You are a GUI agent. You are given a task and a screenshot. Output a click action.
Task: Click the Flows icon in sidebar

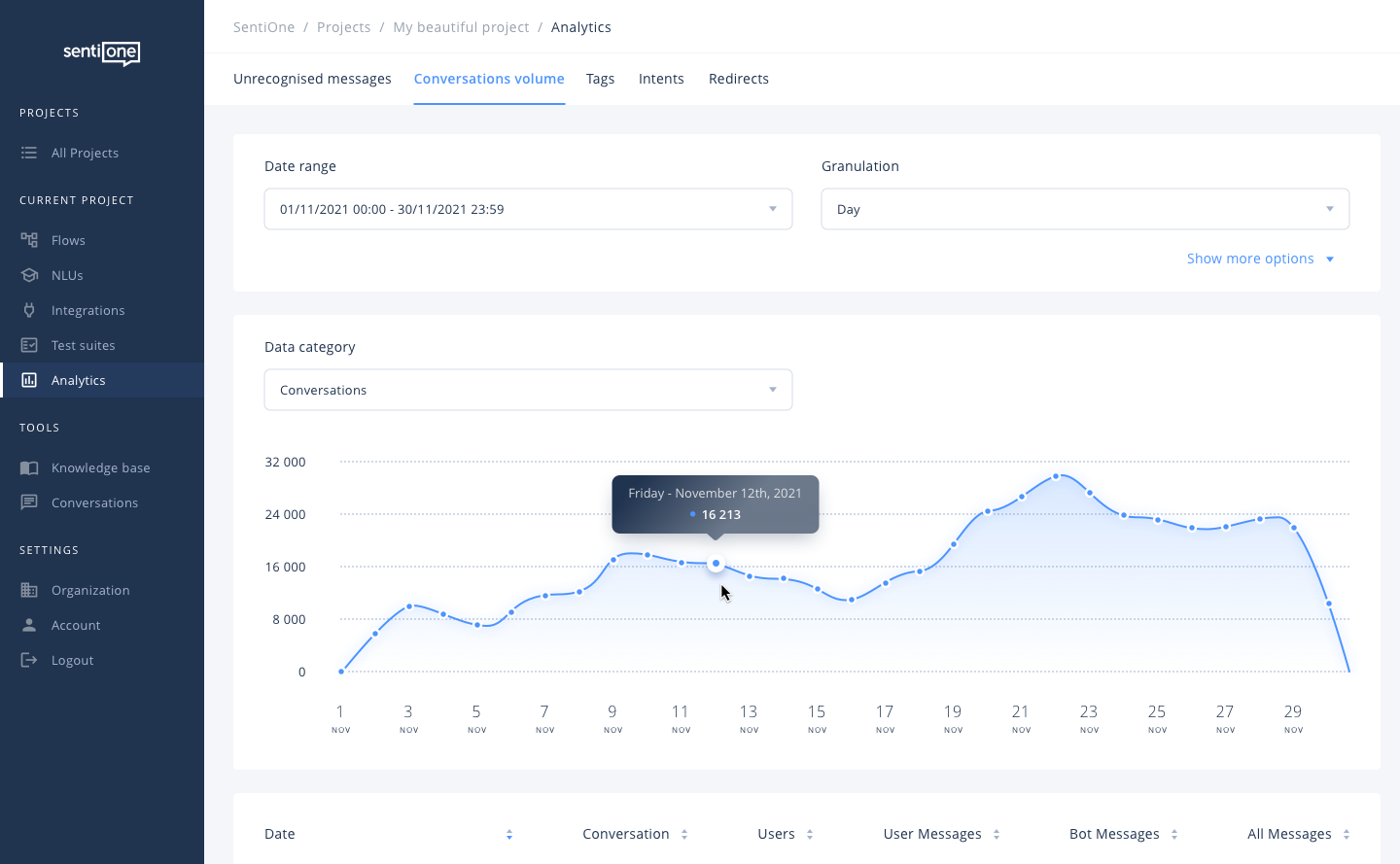29,240
